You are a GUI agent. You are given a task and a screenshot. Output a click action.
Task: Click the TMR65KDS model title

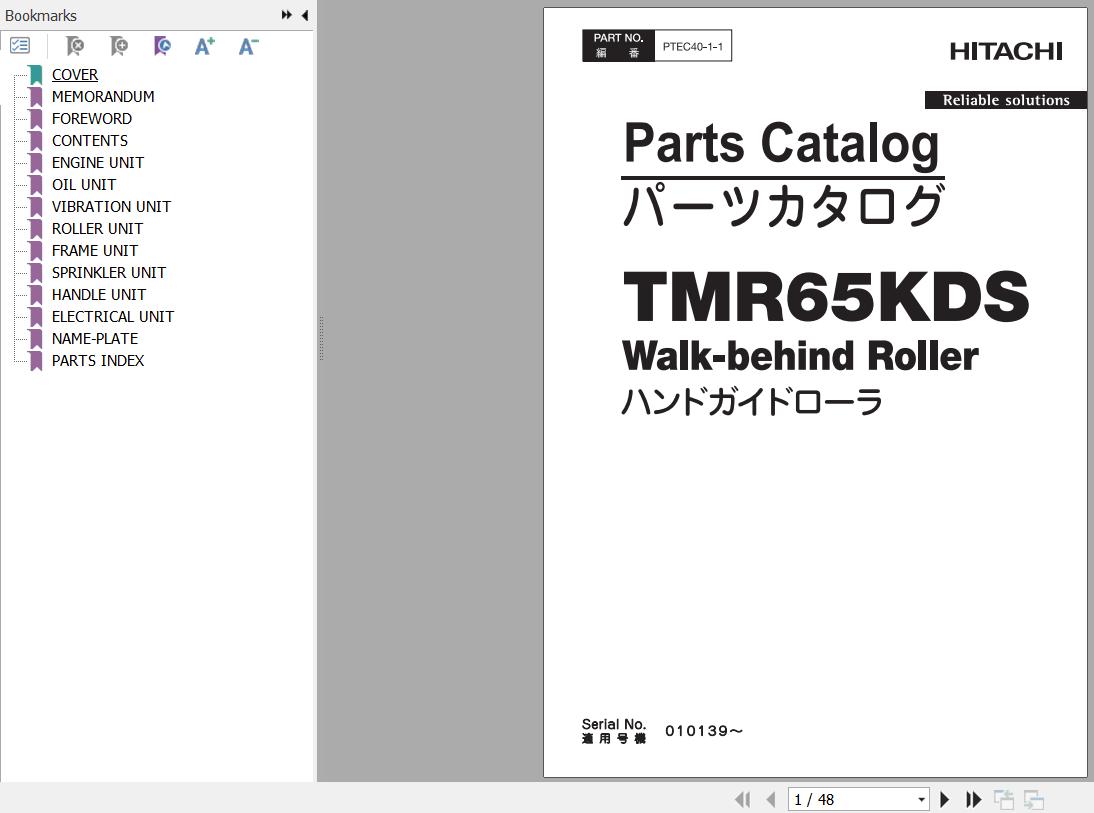[x=825, y=297]
